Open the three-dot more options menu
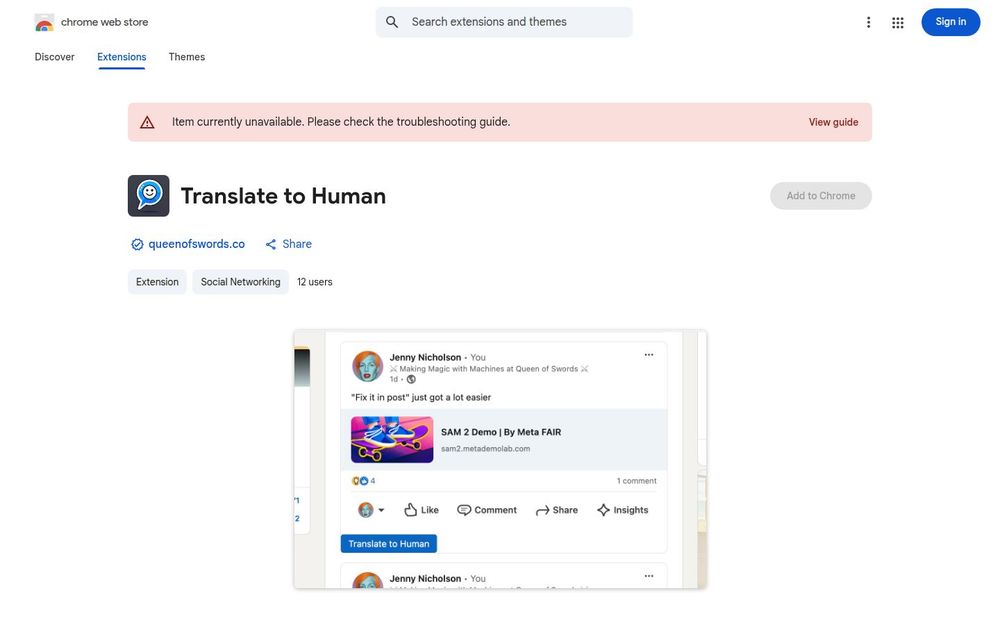This screenshot has width=1000, height=625. (x=868, y=22)
